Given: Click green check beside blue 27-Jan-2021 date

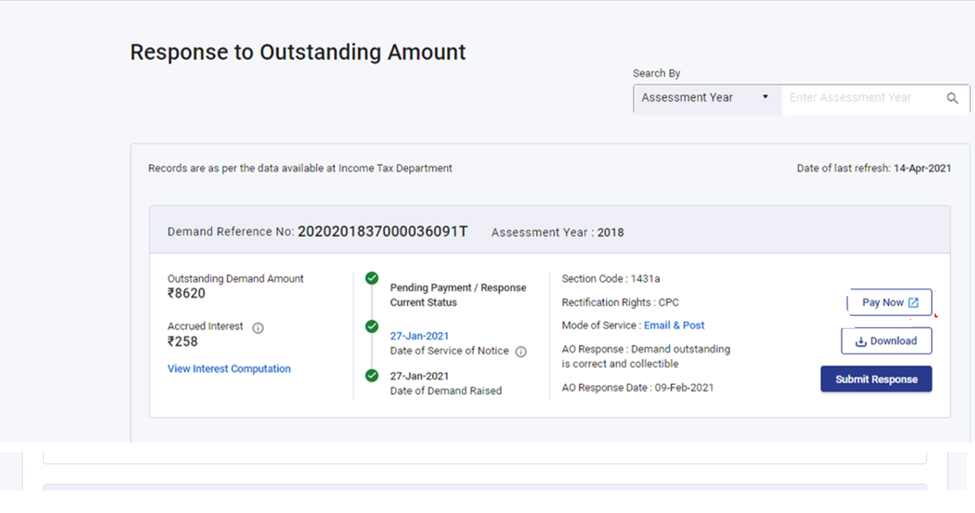Looking at the screenshot, I should coord(372,327).
